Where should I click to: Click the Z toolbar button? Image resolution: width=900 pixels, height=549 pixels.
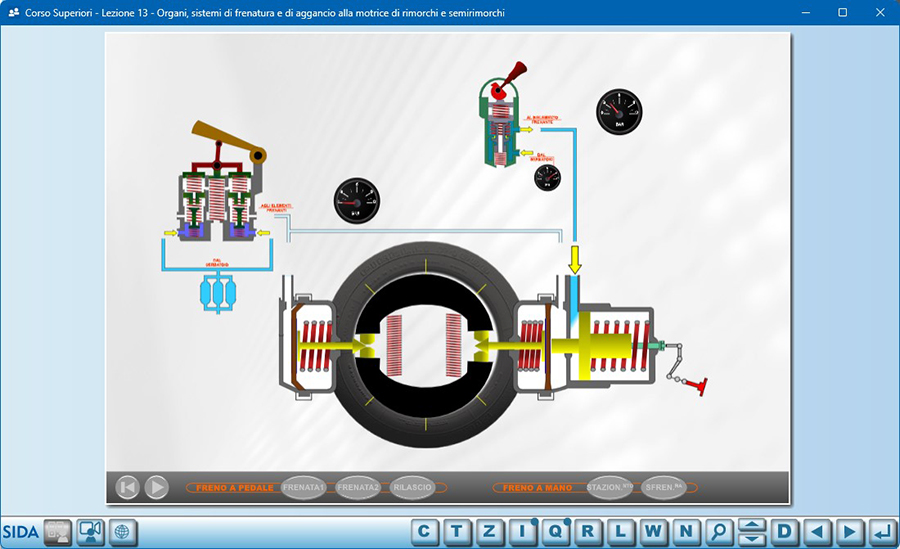click(490, 531)
